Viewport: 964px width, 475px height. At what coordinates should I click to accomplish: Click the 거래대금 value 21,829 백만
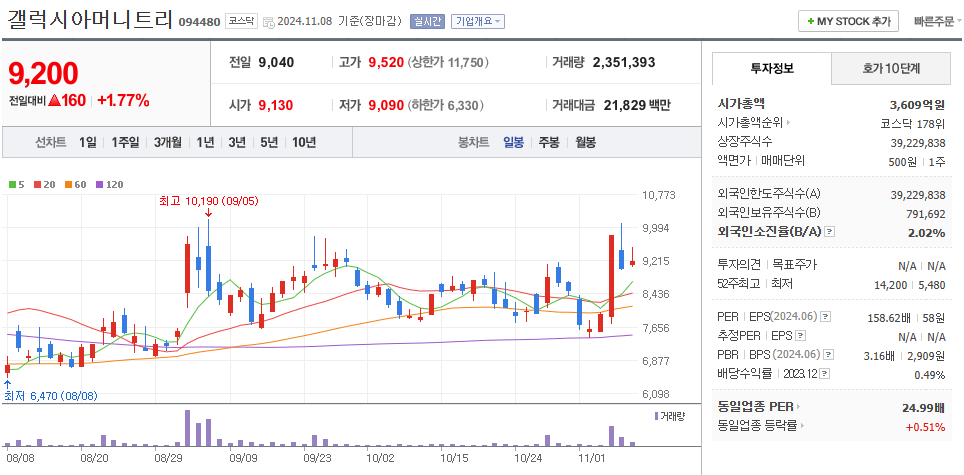pyautogui.click(x=637, y=105)
